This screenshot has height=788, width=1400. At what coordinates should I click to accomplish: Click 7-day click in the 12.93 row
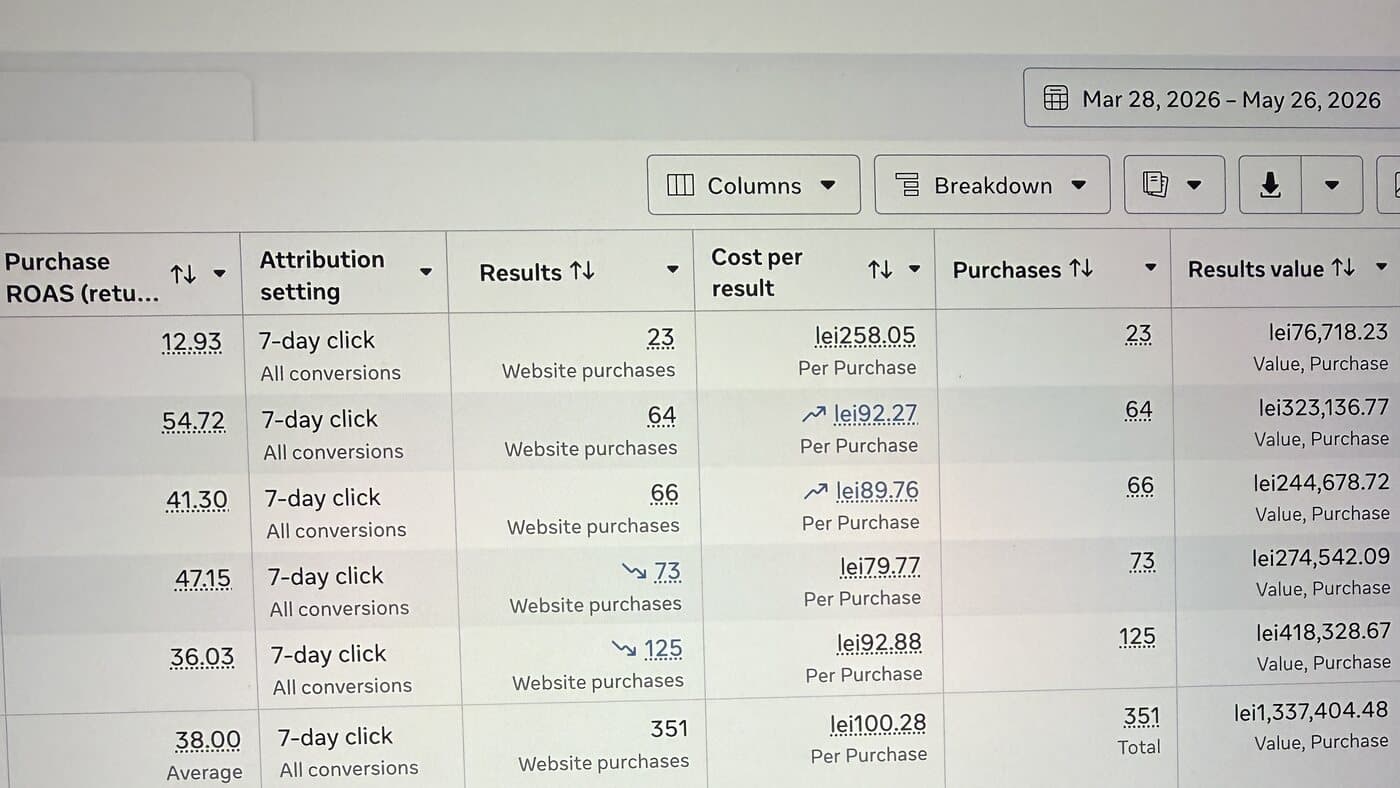tap(317, 341)
